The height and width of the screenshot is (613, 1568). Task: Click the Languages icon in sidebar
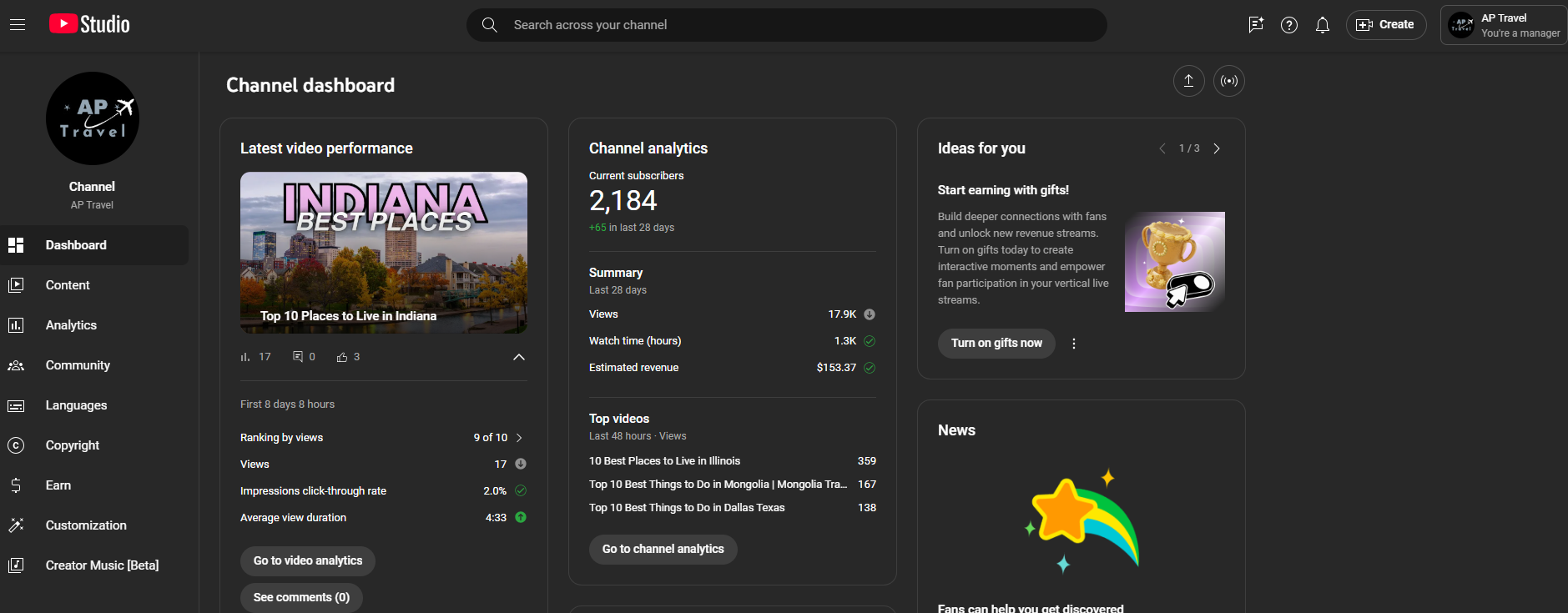[x=16, y=405]
